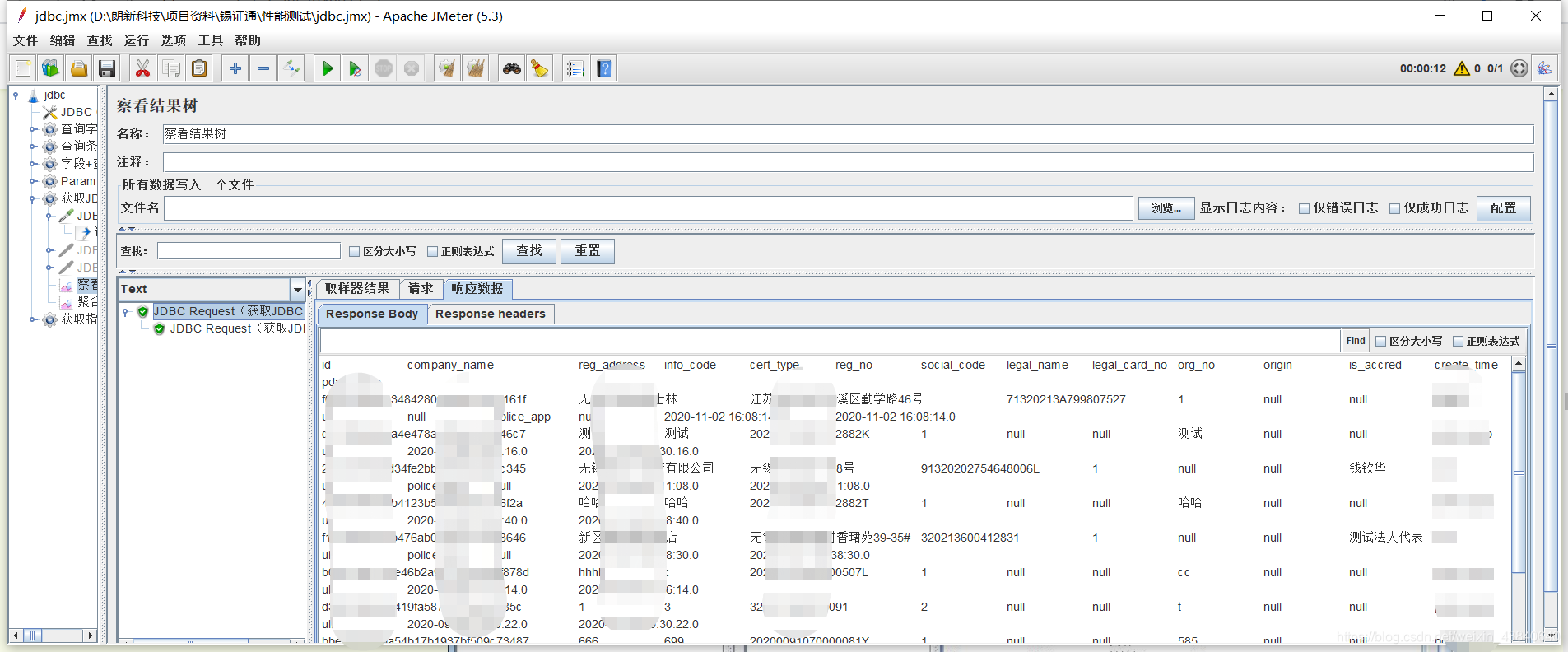Toggle 正则表达式 next to Find button
This screenshot has height=652, width=1568.
click(1458, 341)
